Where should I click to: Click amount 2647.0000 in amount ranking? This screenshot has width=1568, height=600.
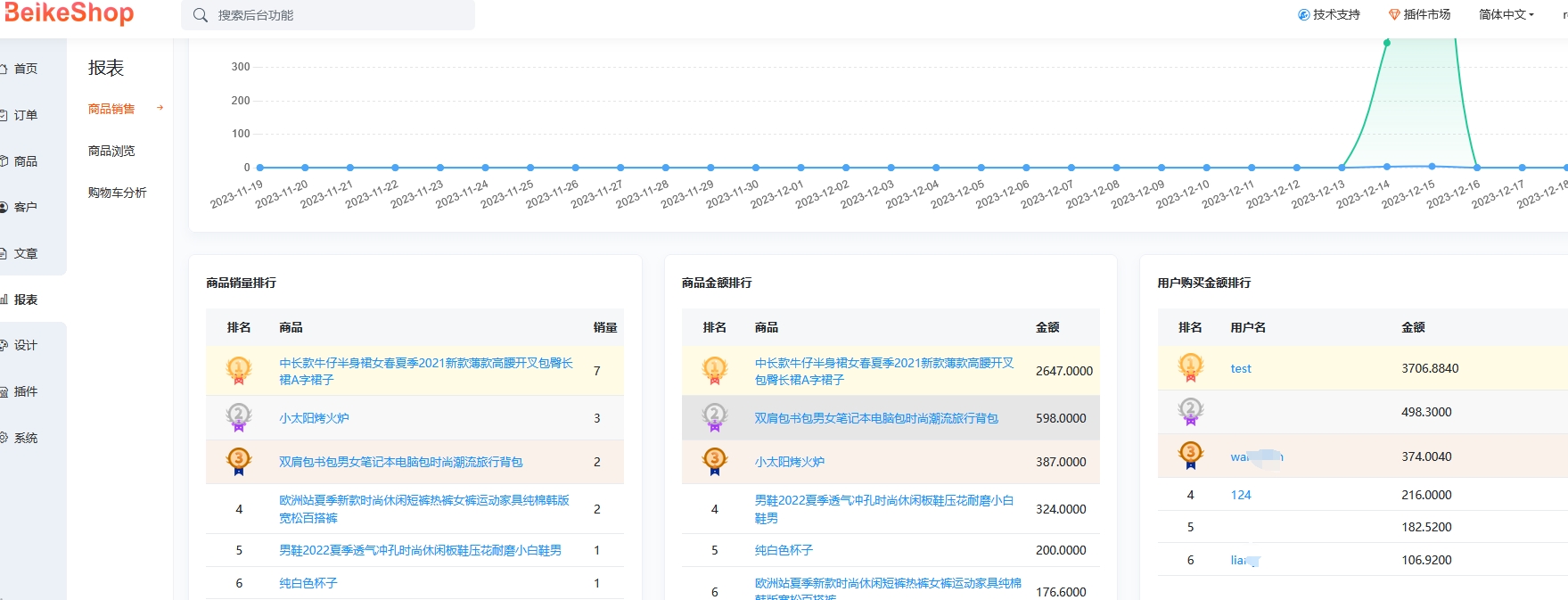click(x=1064, y=371)
